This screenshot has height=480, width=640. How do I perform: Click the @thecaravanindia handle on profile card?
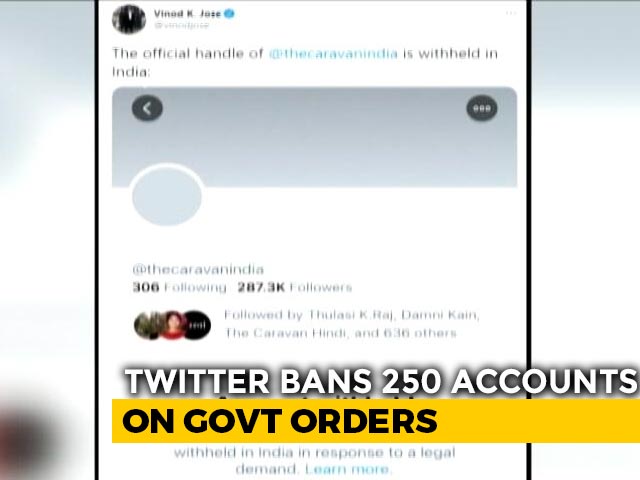198,269
